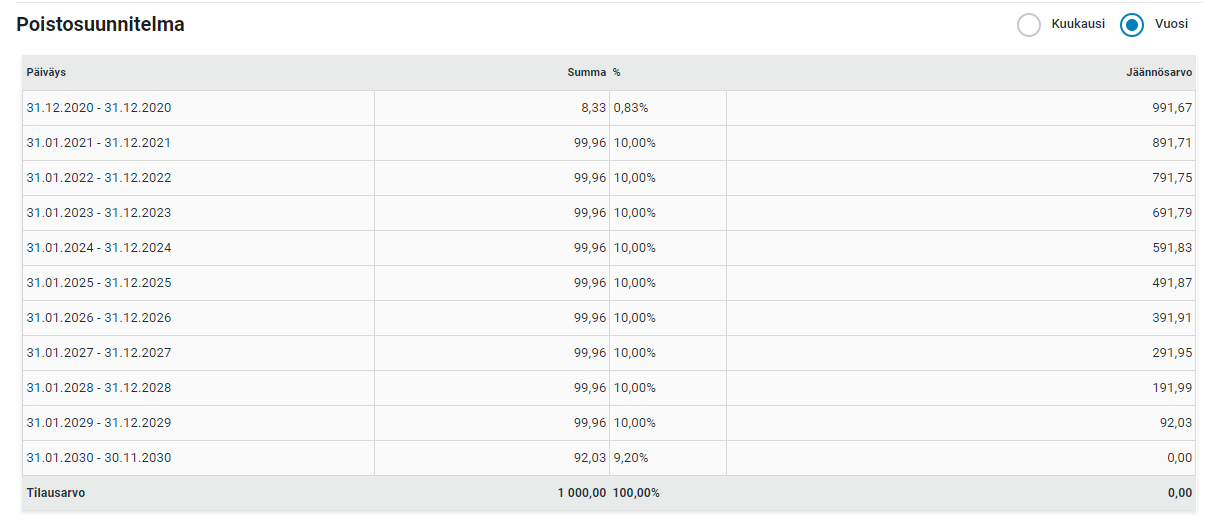Click the 991,67 residual value cell
This screenshot has height=522, width=1215.
click(1172, 108)
